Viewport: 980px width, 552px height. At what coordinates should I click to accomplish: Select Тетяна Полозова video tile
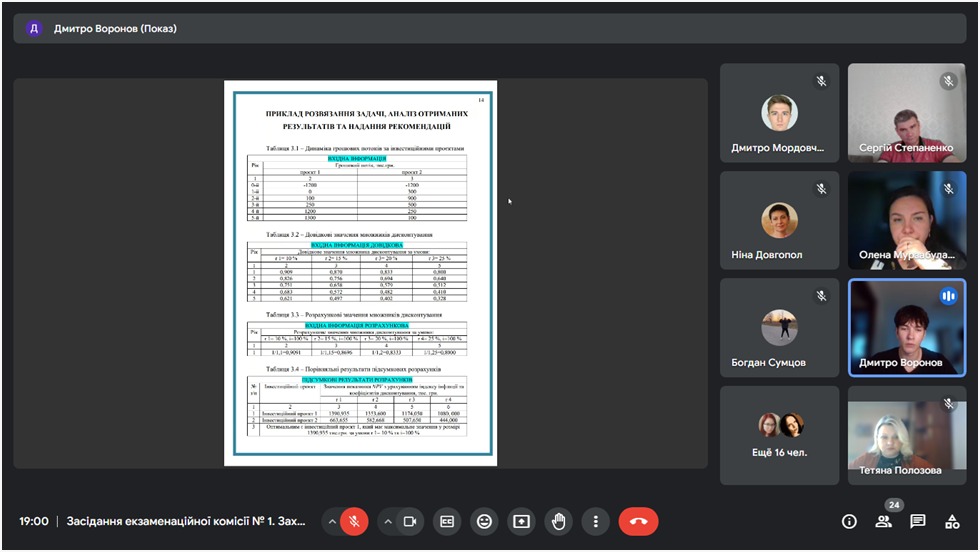(907, 435)
